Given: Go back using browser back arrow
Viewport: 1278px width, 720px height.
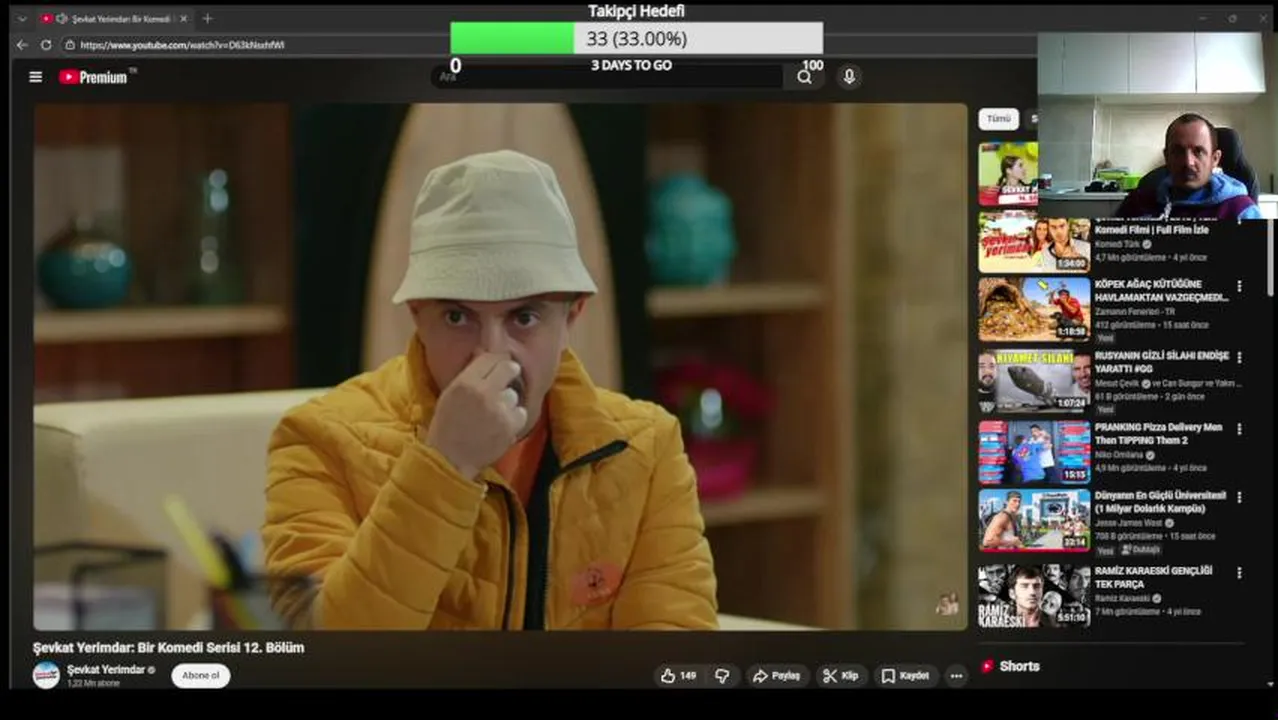Looking at the screenshot, I should click(x=22, y=45).
